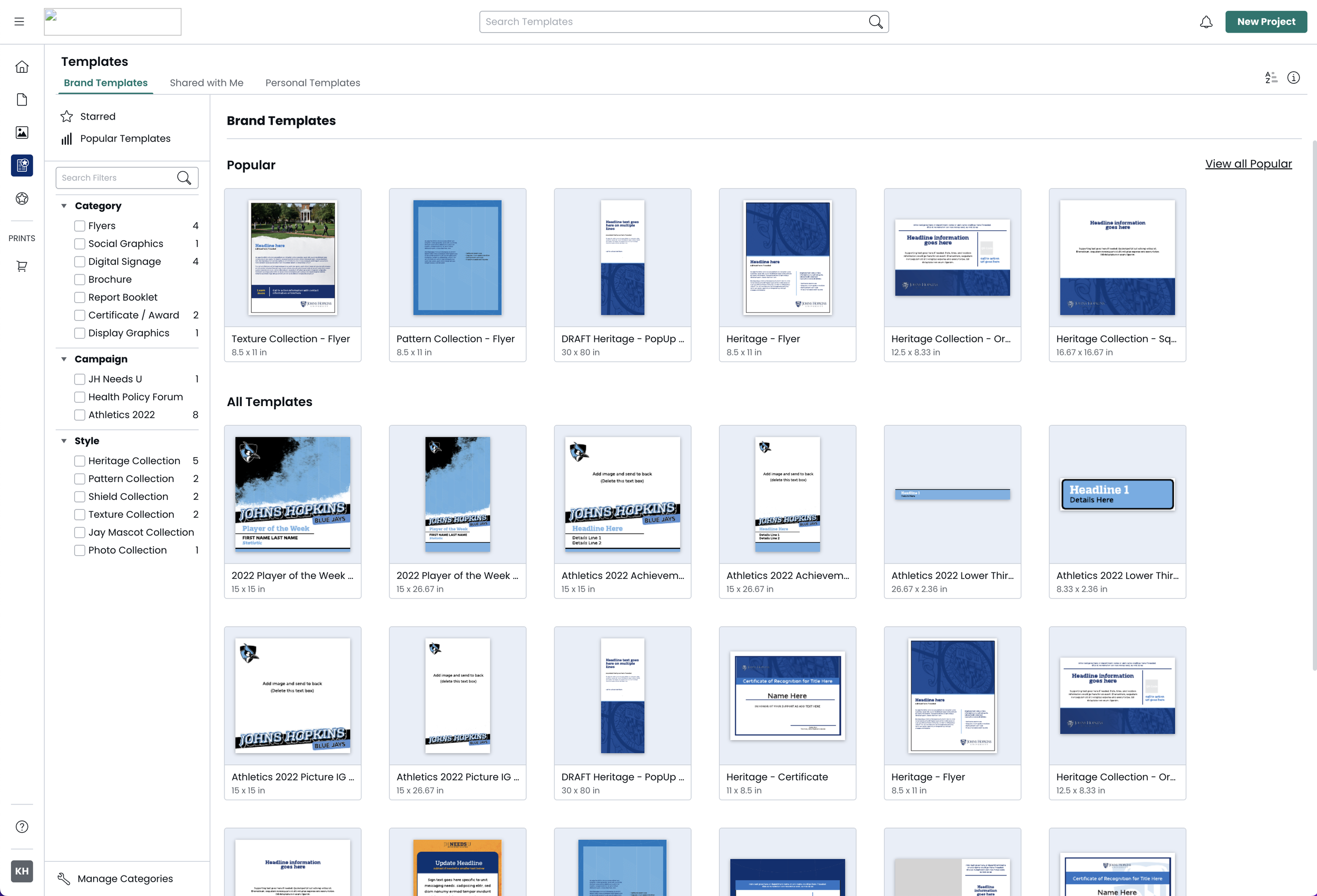The height and width of the screenshot is (896, 1317).
Task: Select the Documents icon in the sidebar
Action: pyautogui.click(x=22, y=99)
